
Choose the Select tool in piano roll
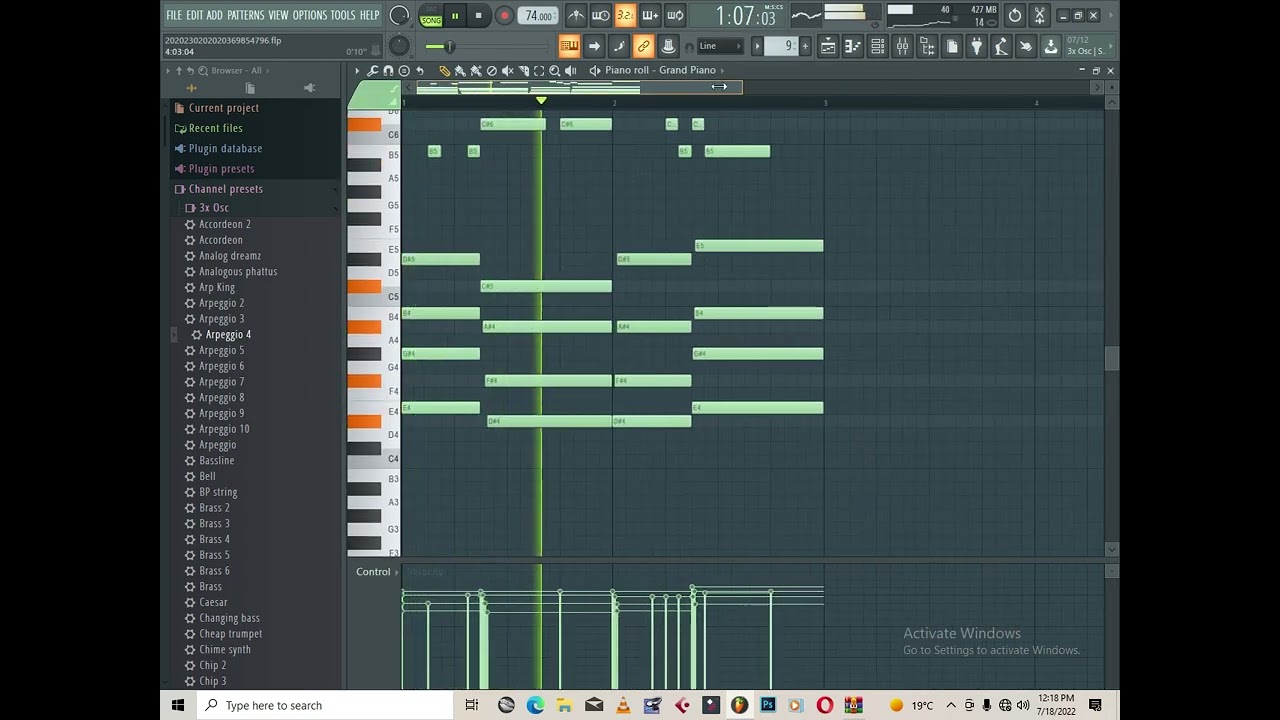pyautogui.click(x=539, y=70)
